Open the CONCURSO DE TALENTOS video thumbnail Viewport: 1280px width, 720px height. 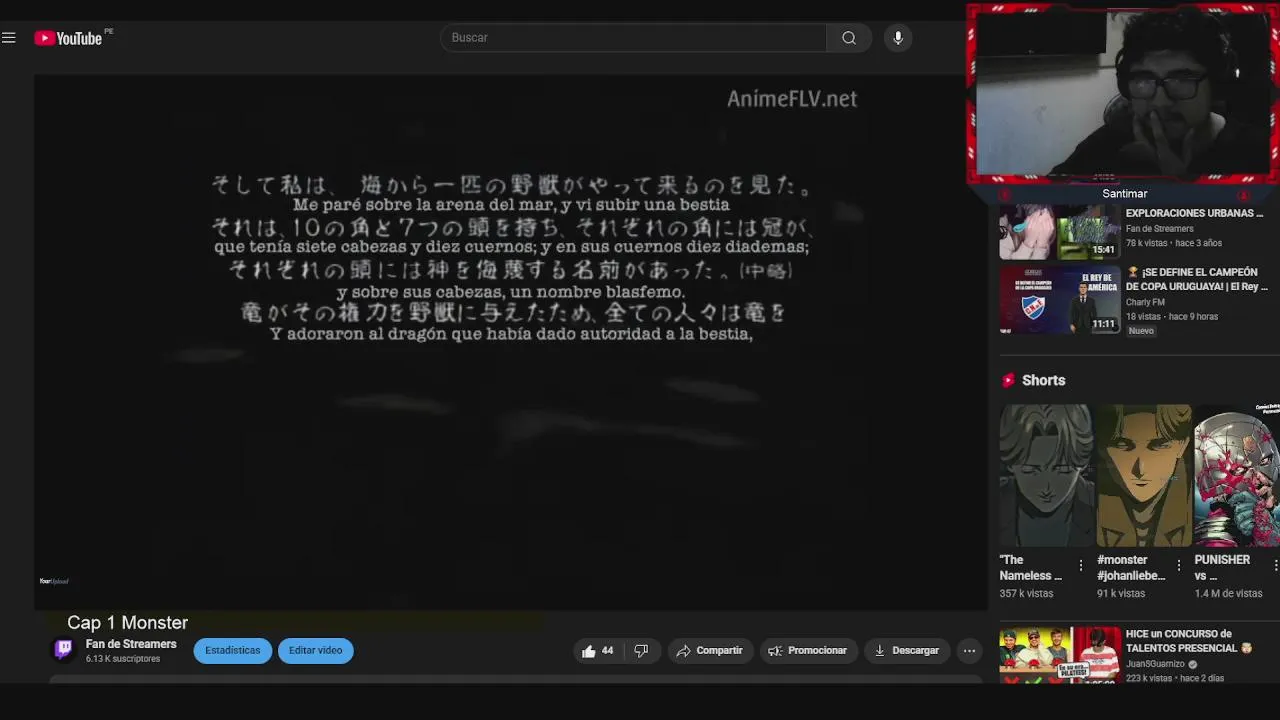coord(1059,656)
